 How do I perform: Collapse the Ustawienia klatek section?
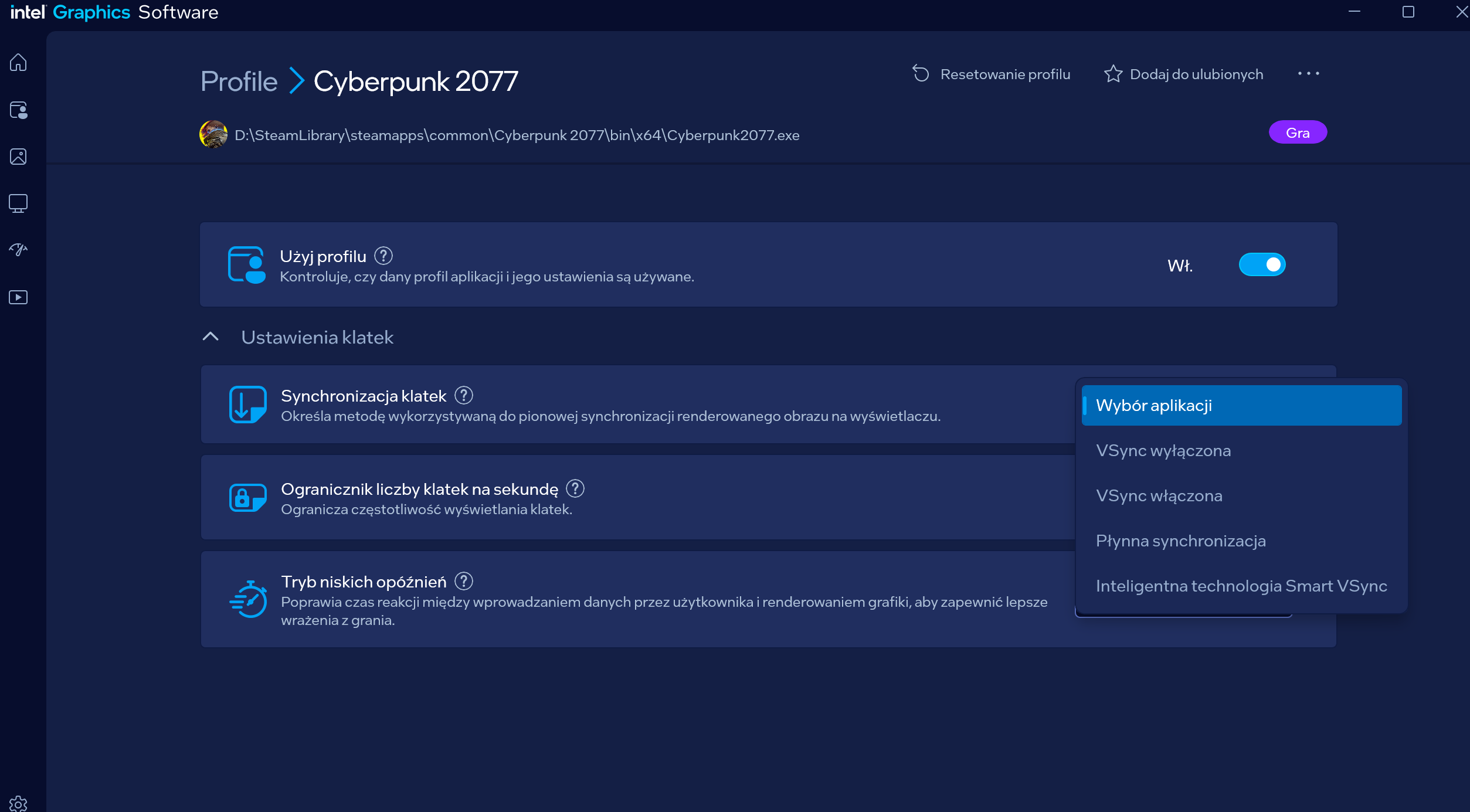click(211, 337)
